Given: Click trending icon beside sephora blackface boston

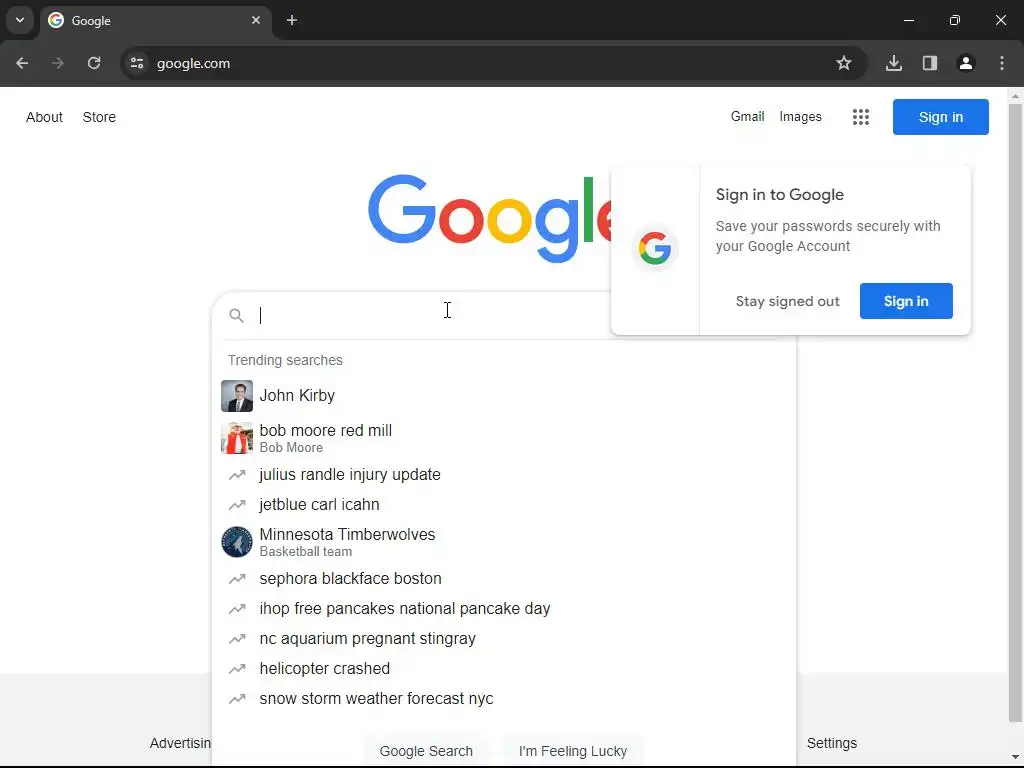Looking at the screenshot, I should [237, 579].
